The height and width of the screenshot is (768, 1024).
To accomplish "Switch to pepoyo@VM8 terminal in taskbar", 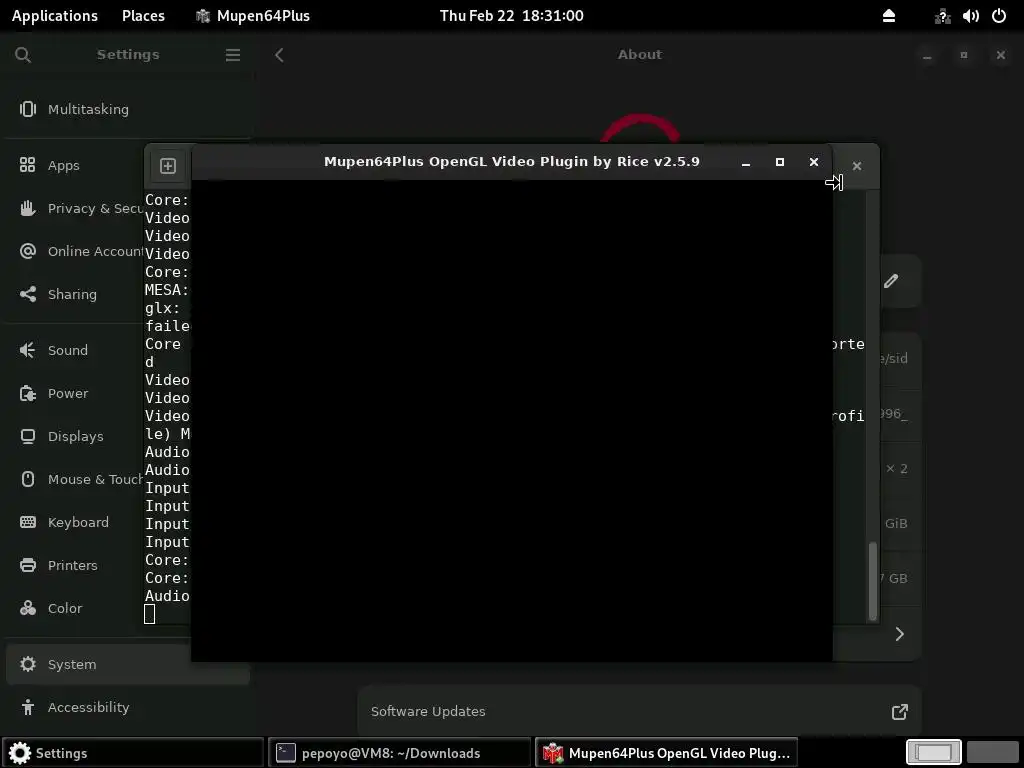I will pos(400,753).
